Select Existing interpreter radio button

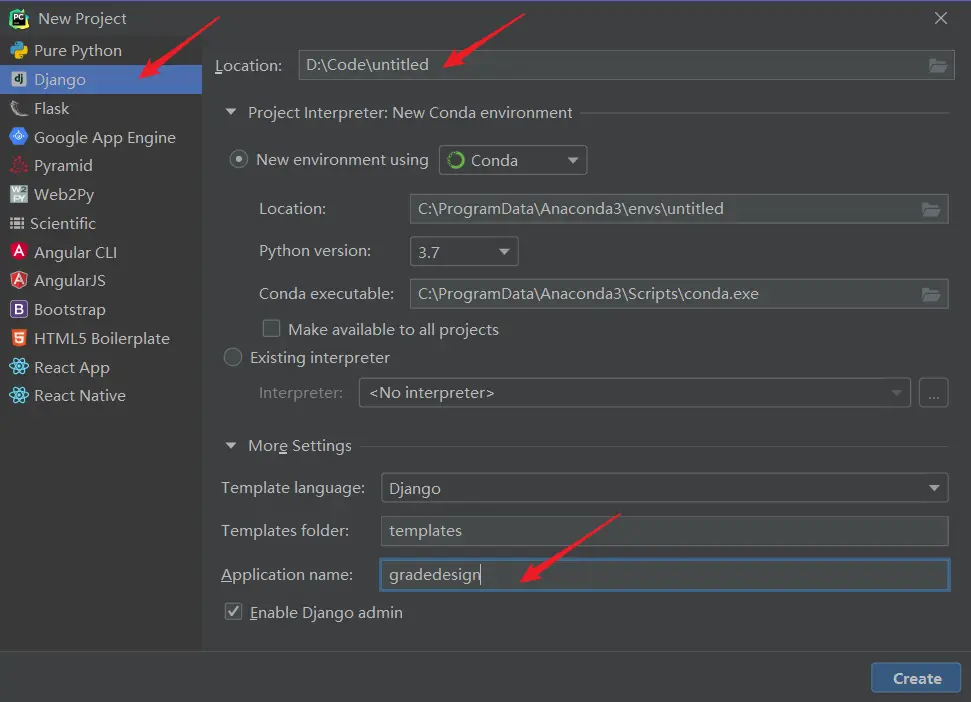233,357
